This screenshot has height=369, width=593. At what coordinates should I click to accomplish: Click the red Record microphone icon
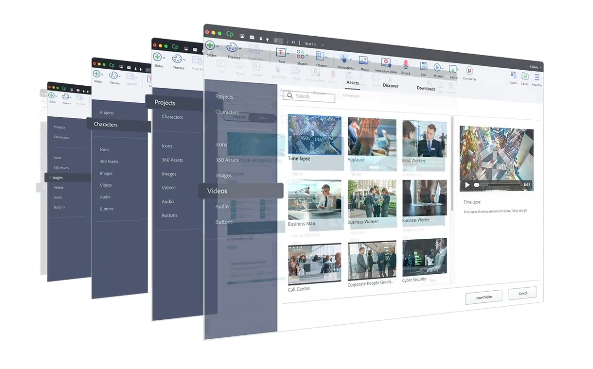(x=405, y=64)
